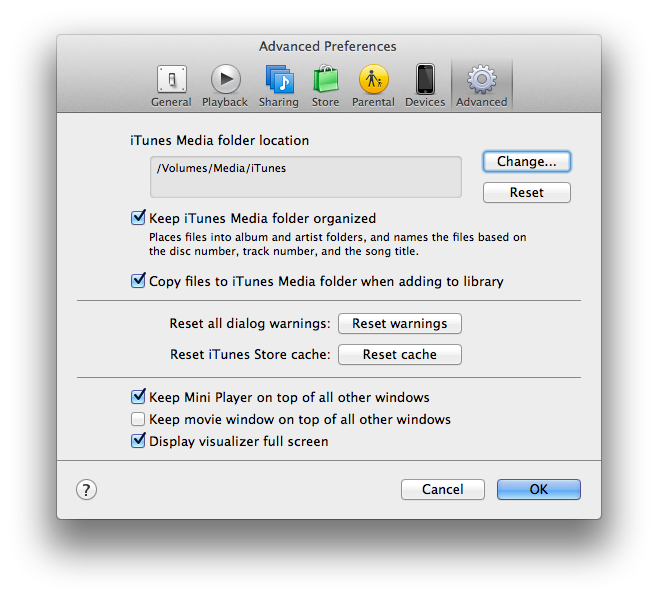Reset the media folder location
658x598 pixels.
[x=527, y=193]
